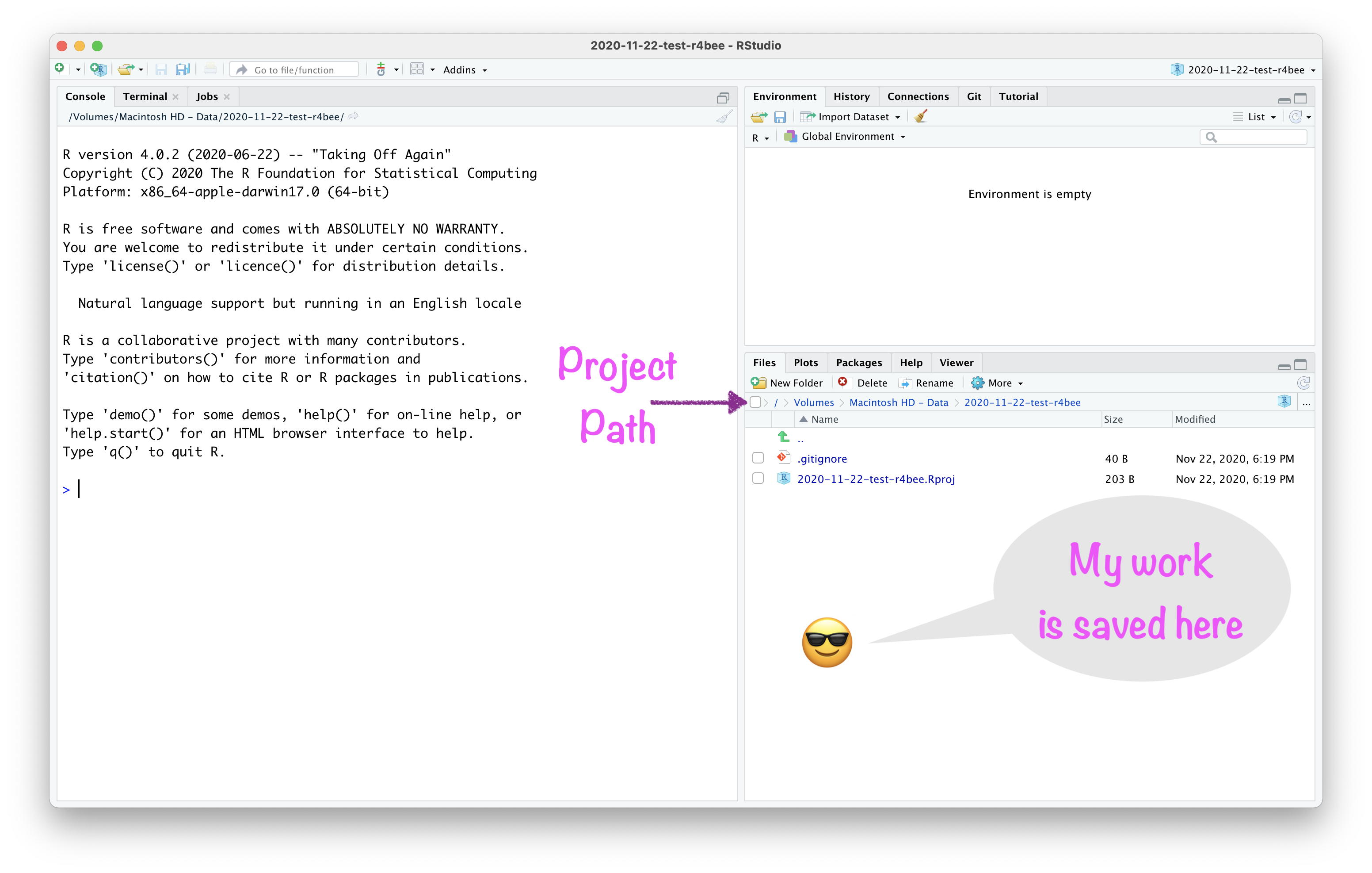Viewport: 1372px width, 873px height.
Task: Click the Delete button in Files pane
Action: click(863, 383)
